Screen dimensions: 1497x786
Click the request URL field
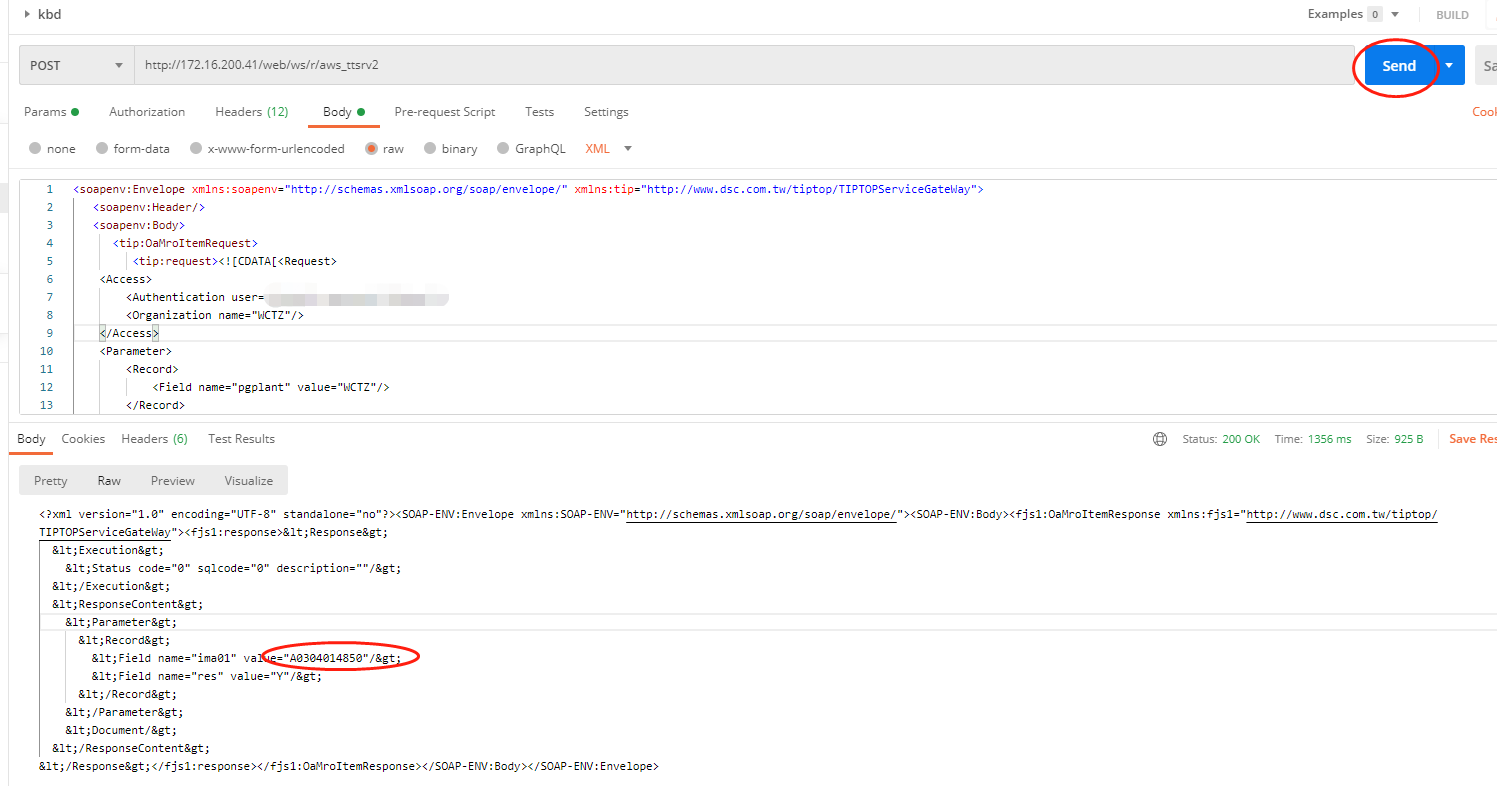(x=744, y=65)
